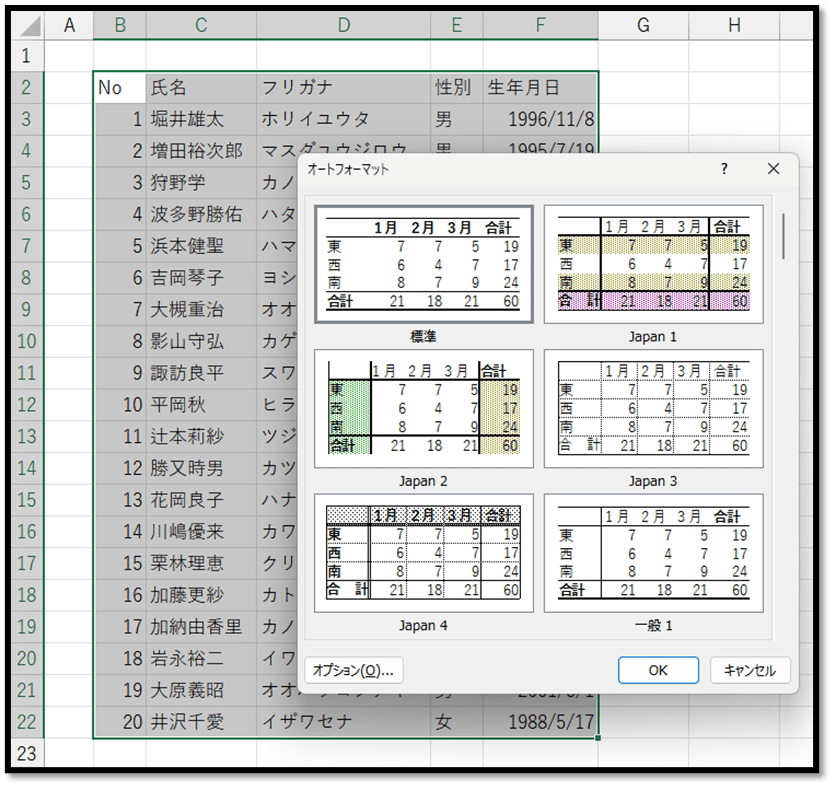
Task: Select the Japan 3 format preview
Action: point(653,409)
